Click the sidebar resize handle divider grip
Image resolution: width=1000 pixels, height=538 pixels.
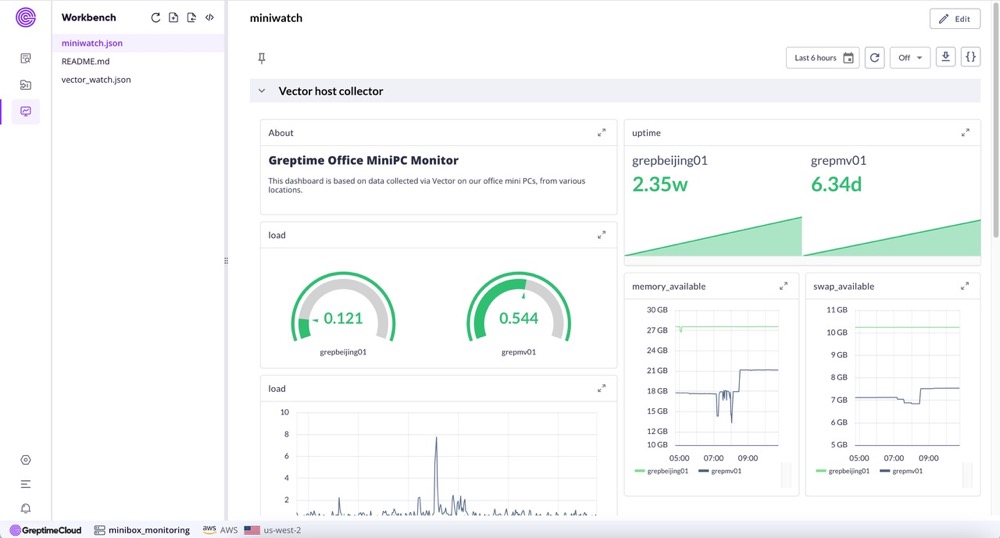(x=226, y=261)
